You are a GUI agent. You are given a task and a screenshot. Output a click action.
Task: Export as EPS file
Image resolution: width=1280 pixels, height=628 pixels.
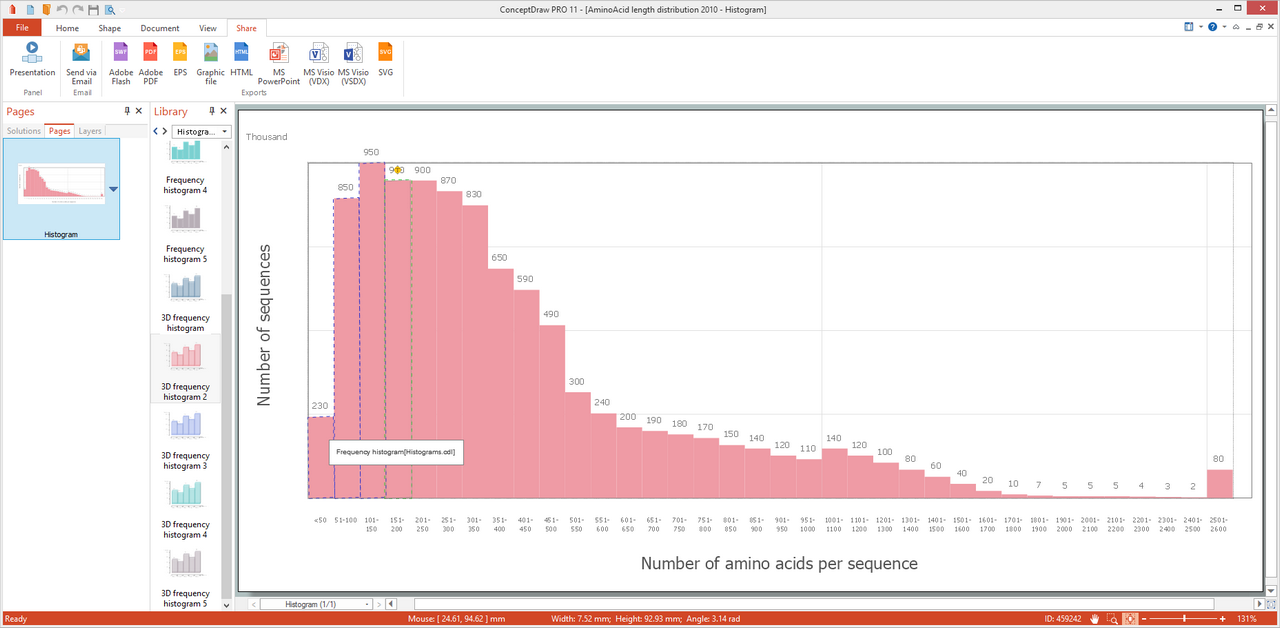click(x=180, y=59)
